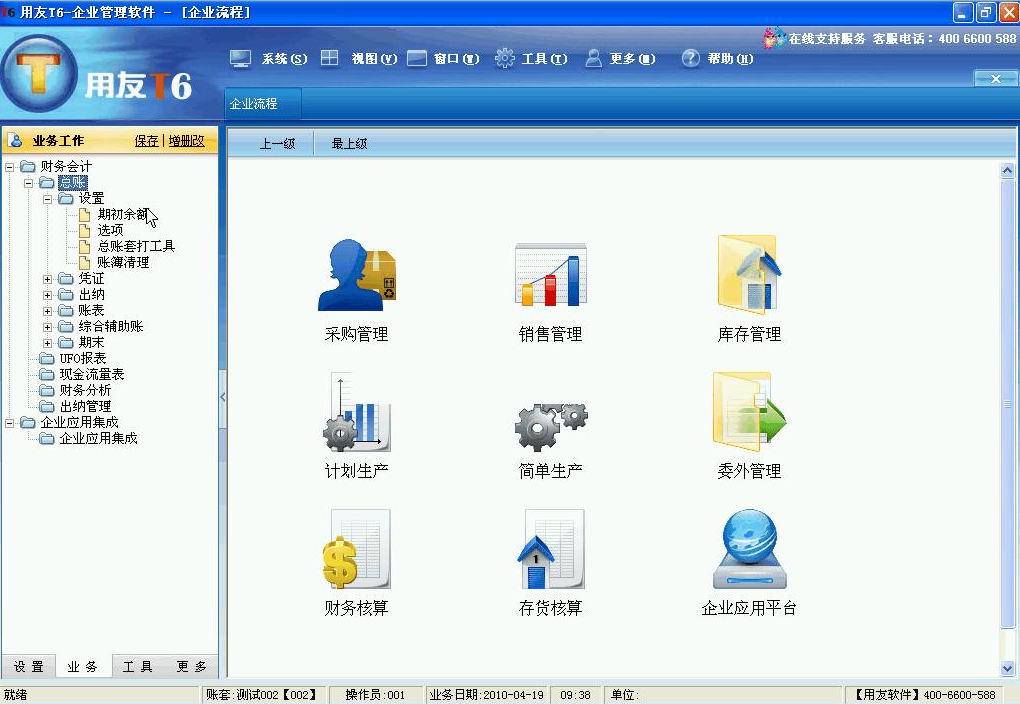
Task: Open the 采购管理 purchasing module icon
Action: (356, 275)
